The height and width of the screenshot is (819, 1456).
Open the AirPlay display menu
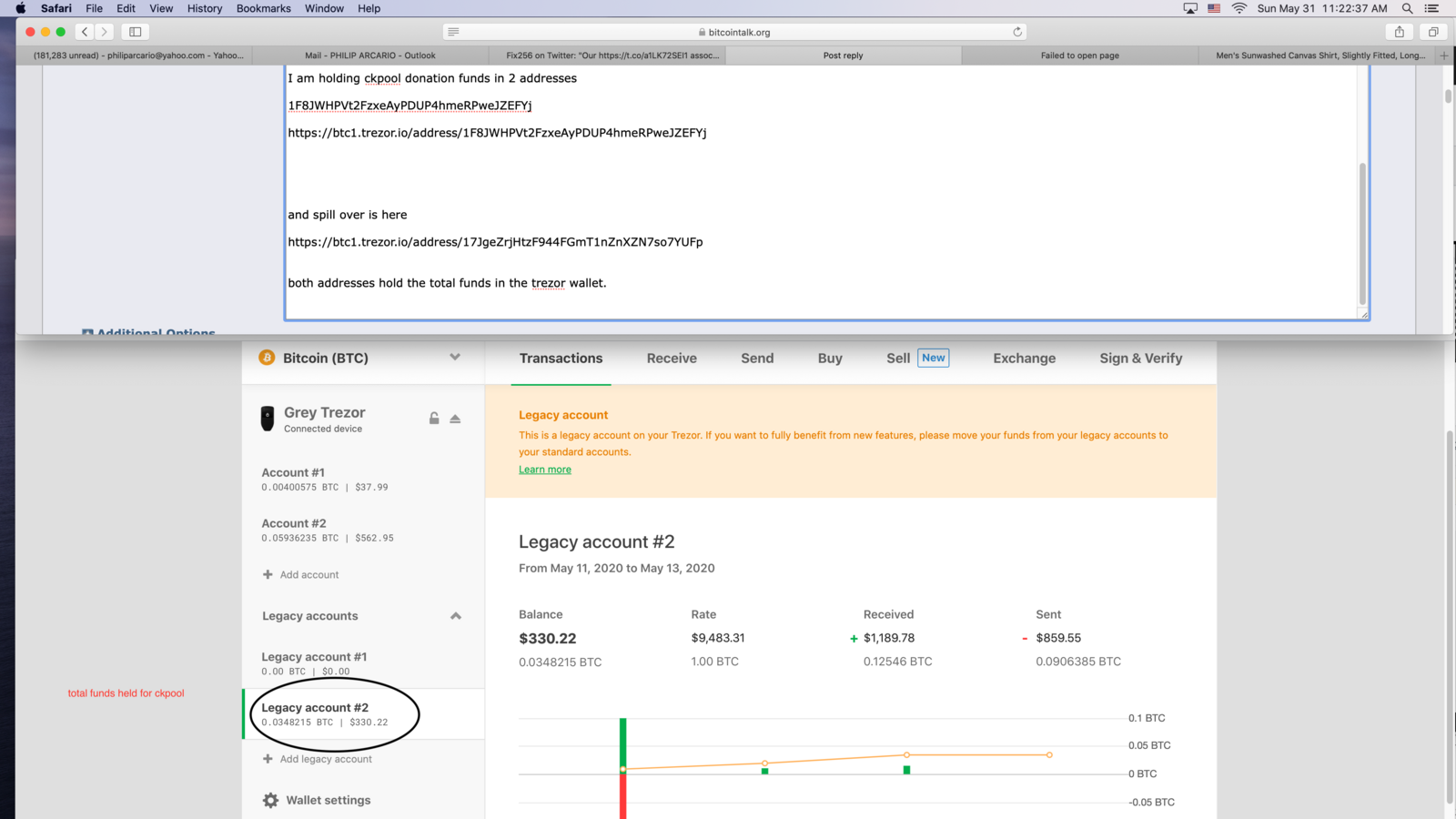click(1190, 8)
